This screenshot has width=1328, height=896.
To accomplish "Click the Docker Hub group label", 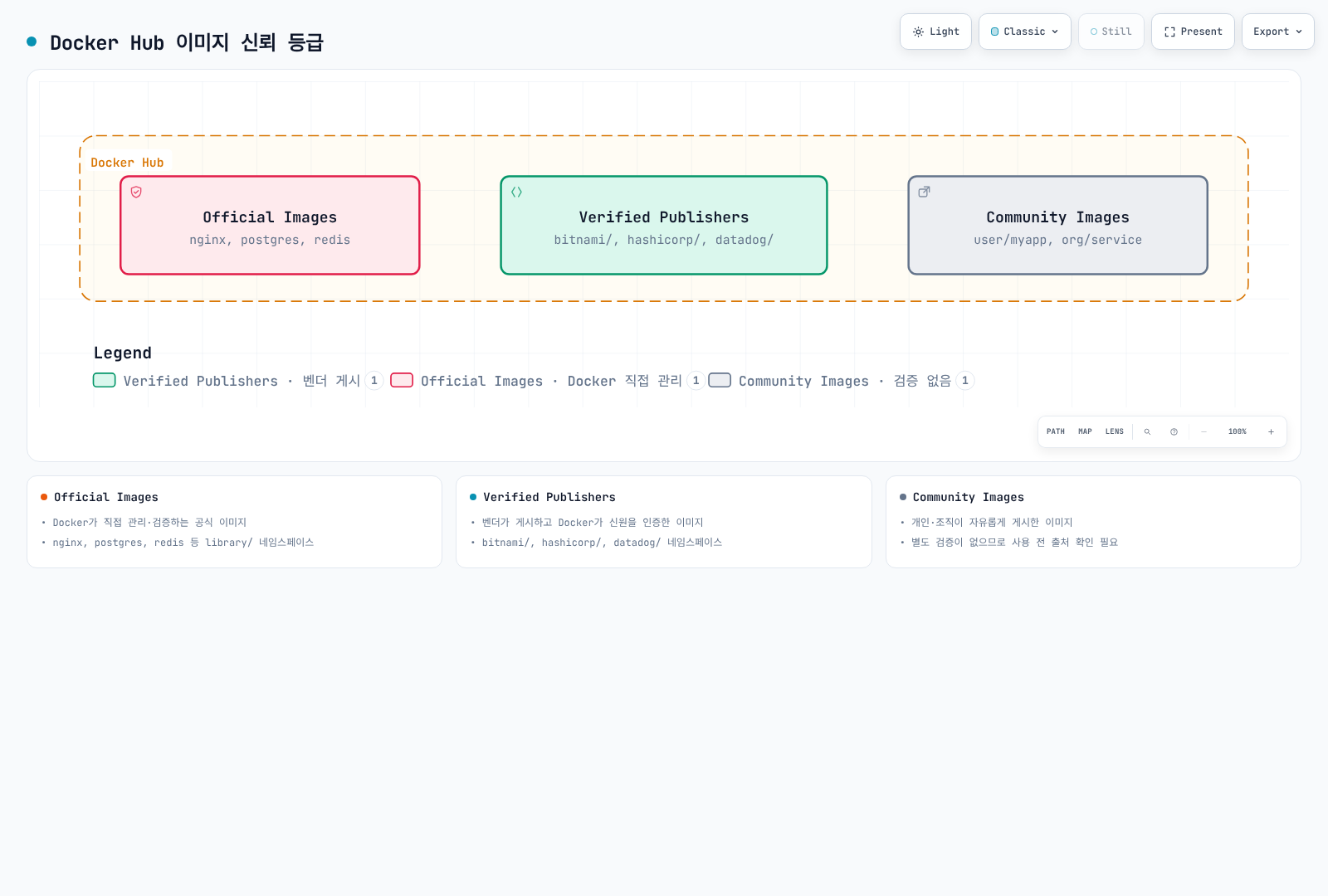I will (x=127, y=163).
